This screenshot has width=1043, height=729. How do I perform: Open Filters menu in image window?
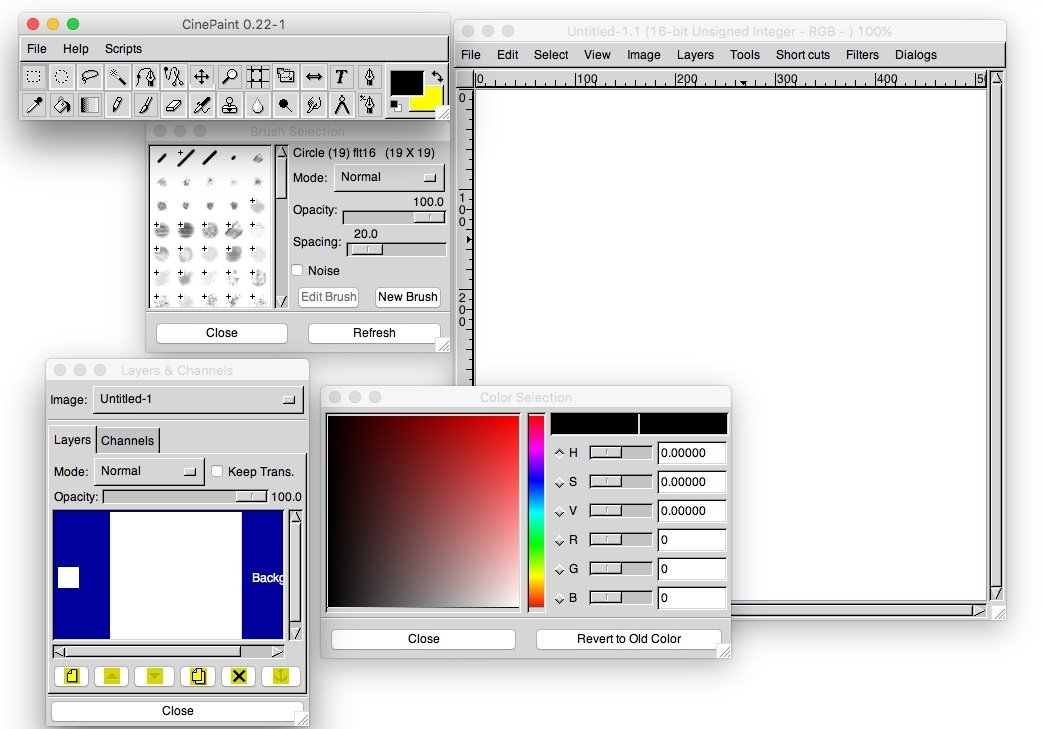coord(862,55)
